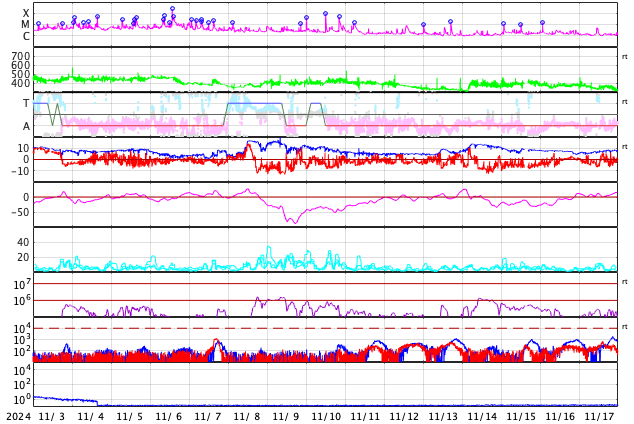The height and width of the screenshot is (424, 634).
Task: Click the 20 axis label
Action: [x=23, y=257]
